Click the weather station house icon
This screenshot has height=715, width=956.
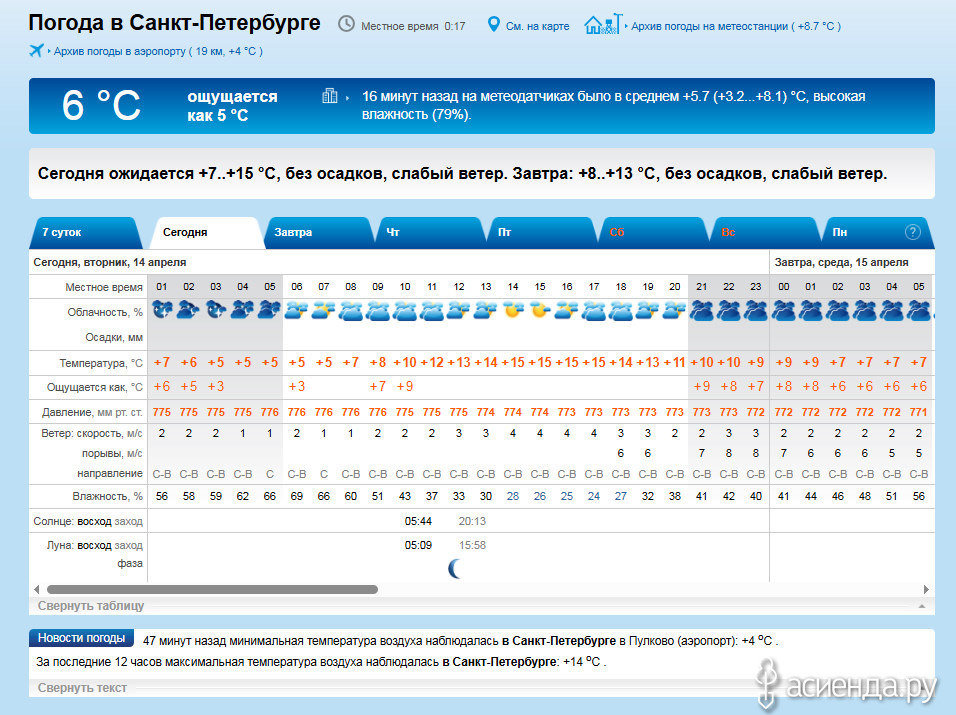[601, 24]
